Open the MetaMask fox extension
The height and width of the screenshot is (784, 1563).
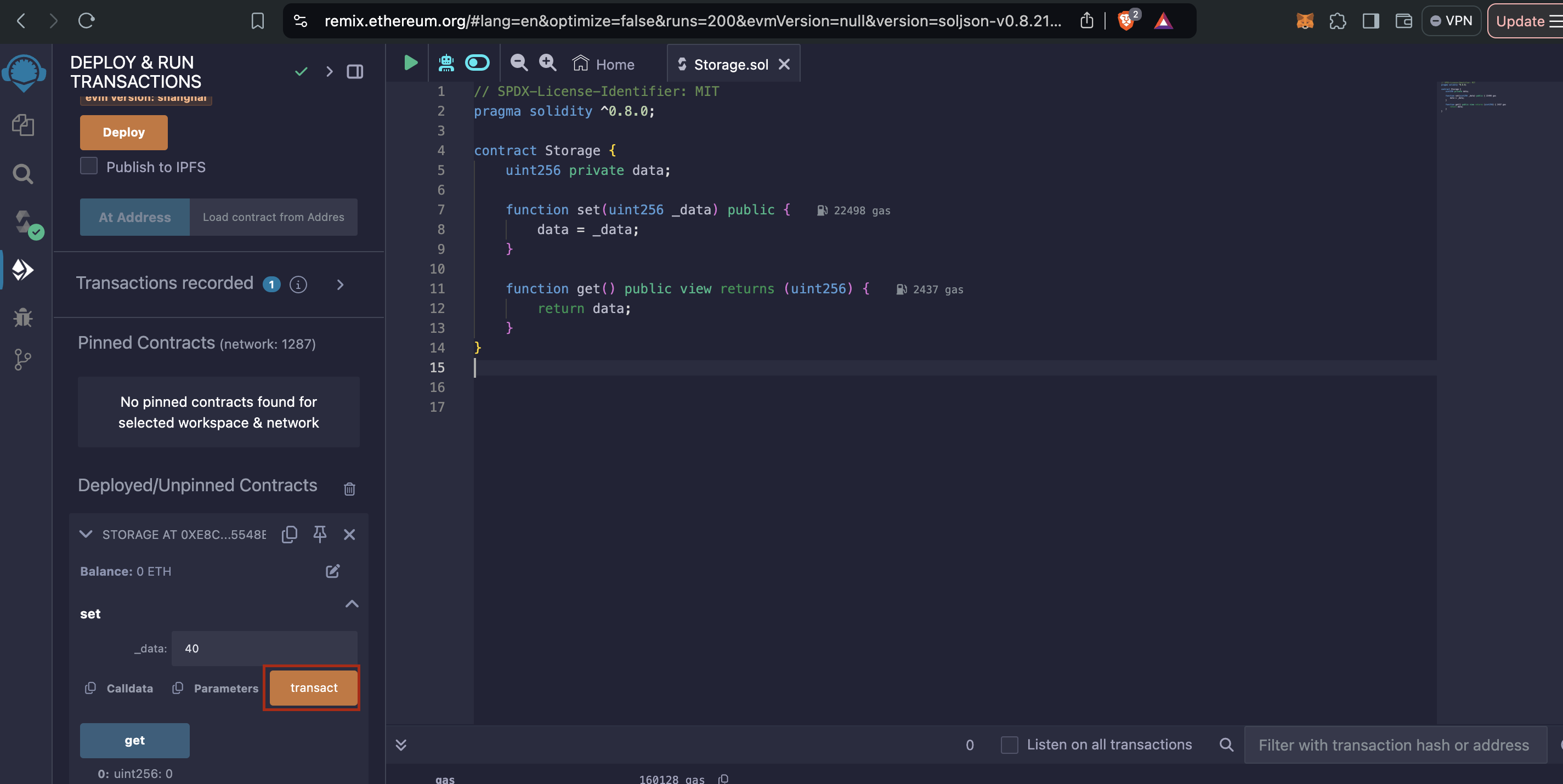[1305, 21]
